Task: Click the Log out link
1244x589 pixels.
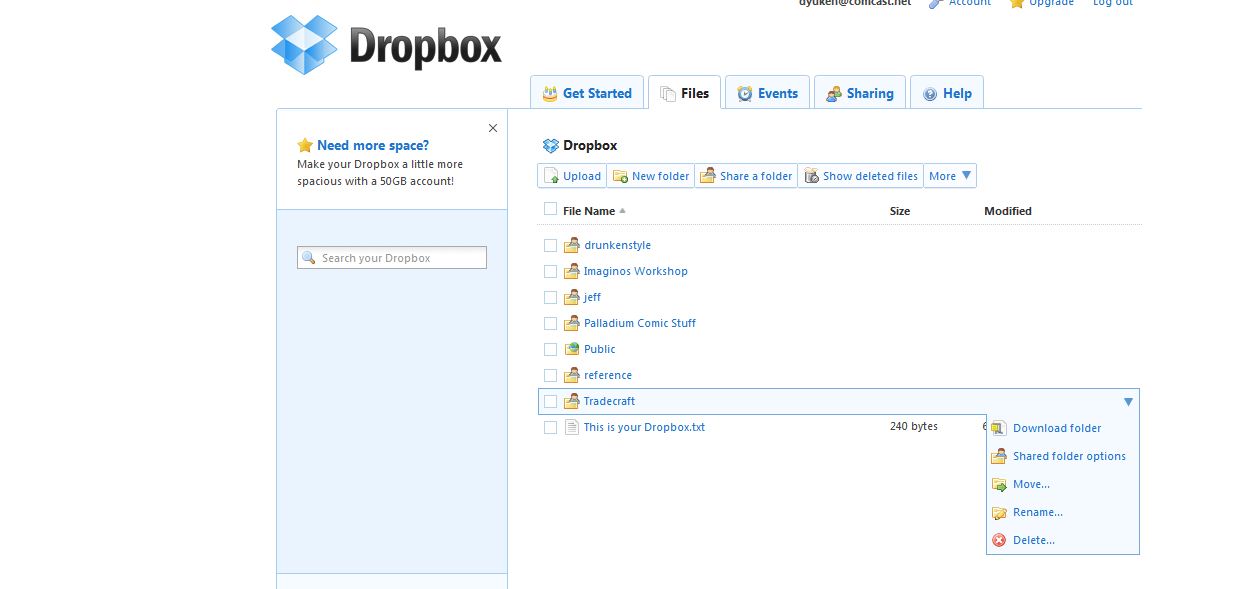Action: pos(1113,2)
